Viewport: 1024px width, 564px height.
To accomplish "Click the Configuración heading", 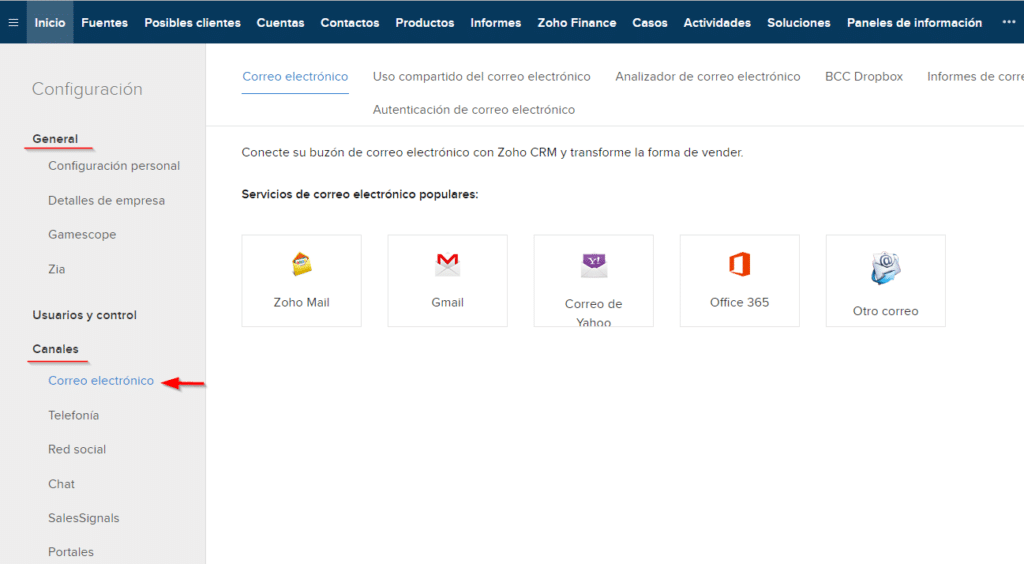I will pos(88,89).
